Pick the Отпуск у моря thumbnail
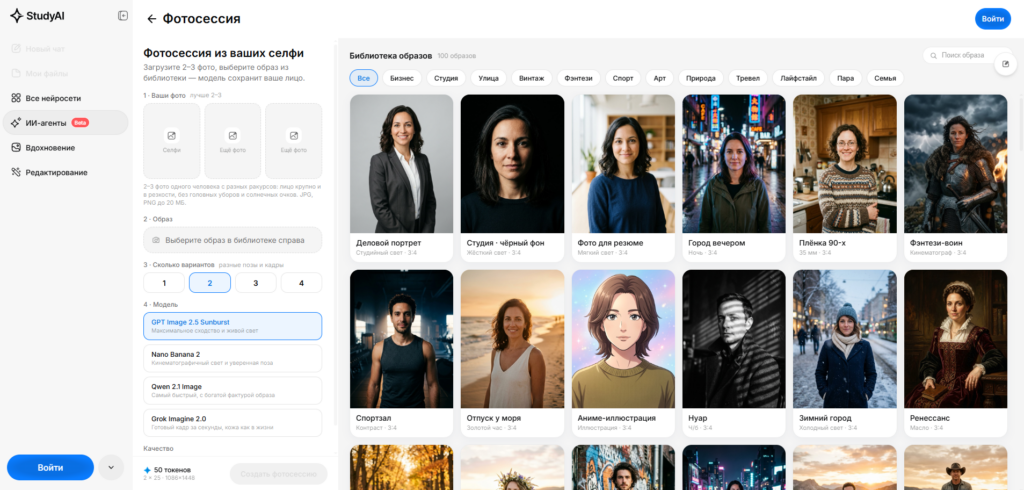This screenshot has height=490, width=1024. [513, 339]
